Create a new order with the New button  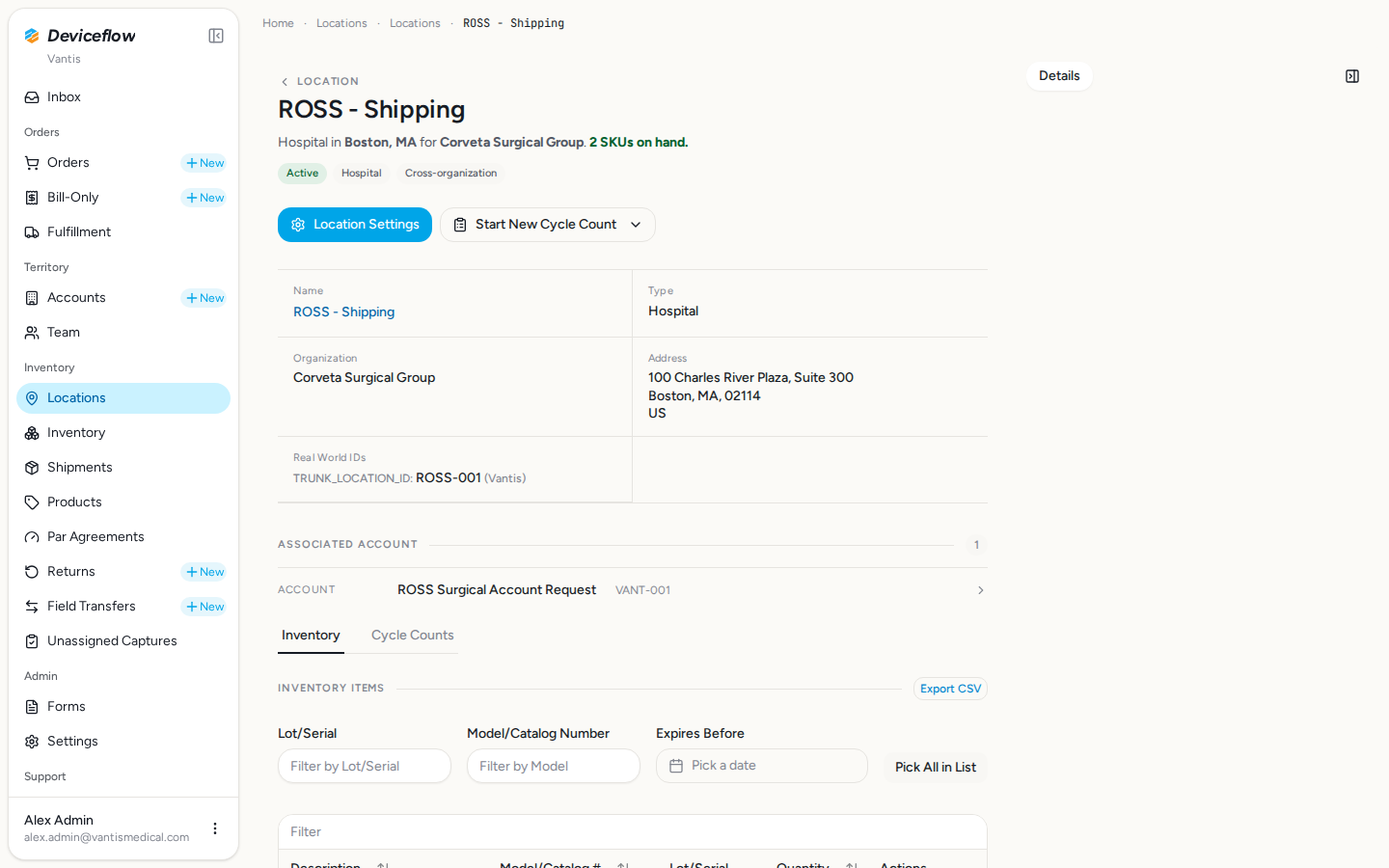tap(204, 163)
